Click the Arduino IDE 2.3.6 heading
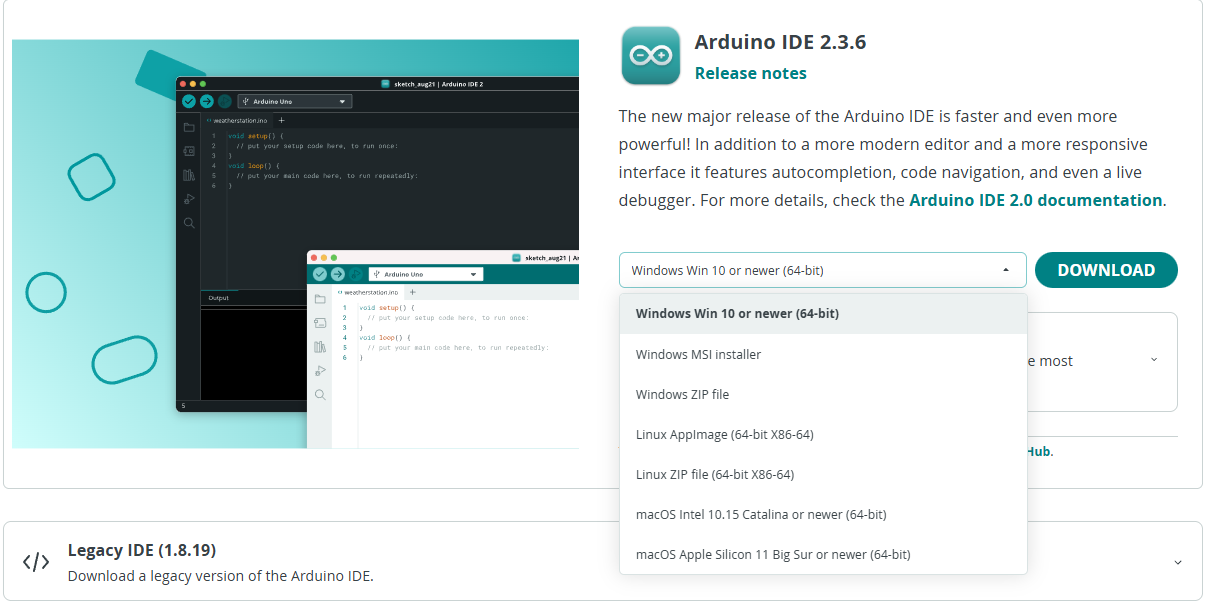 tap(780, 42)
